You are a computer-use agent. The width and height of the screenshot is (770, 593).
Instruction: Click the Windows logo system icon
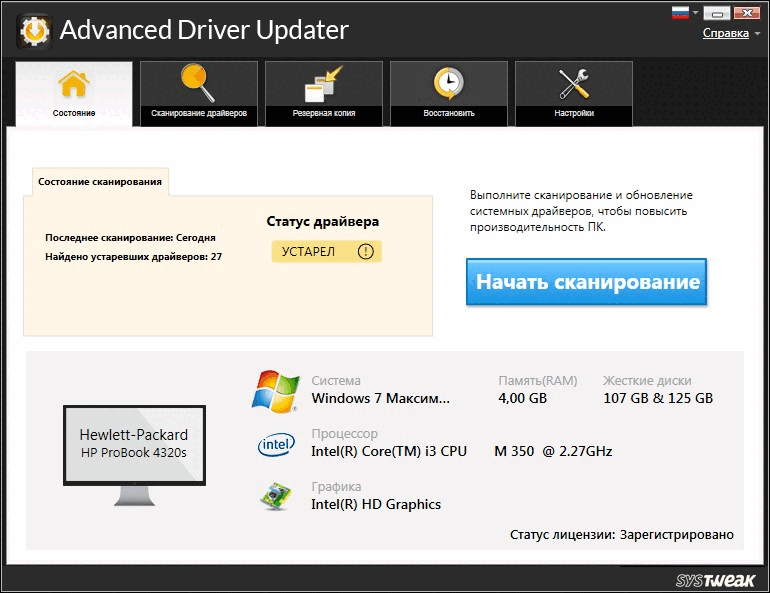pos(275,391)
